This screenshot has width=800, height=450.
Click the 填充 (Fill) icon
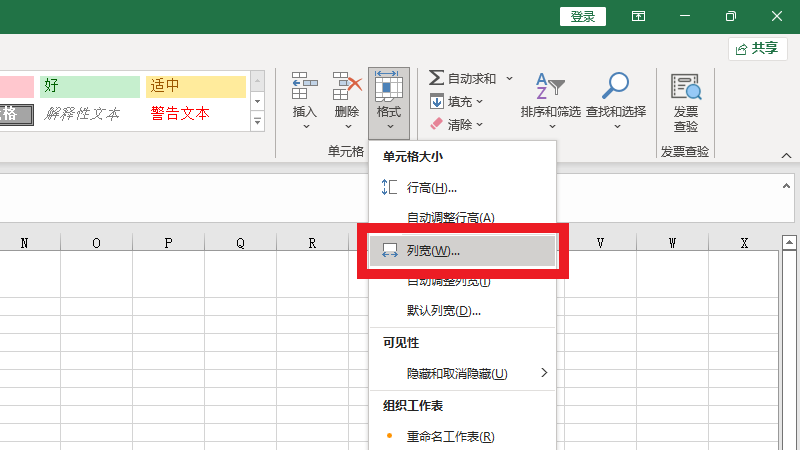pyautogui.click(x=437, y=101)
